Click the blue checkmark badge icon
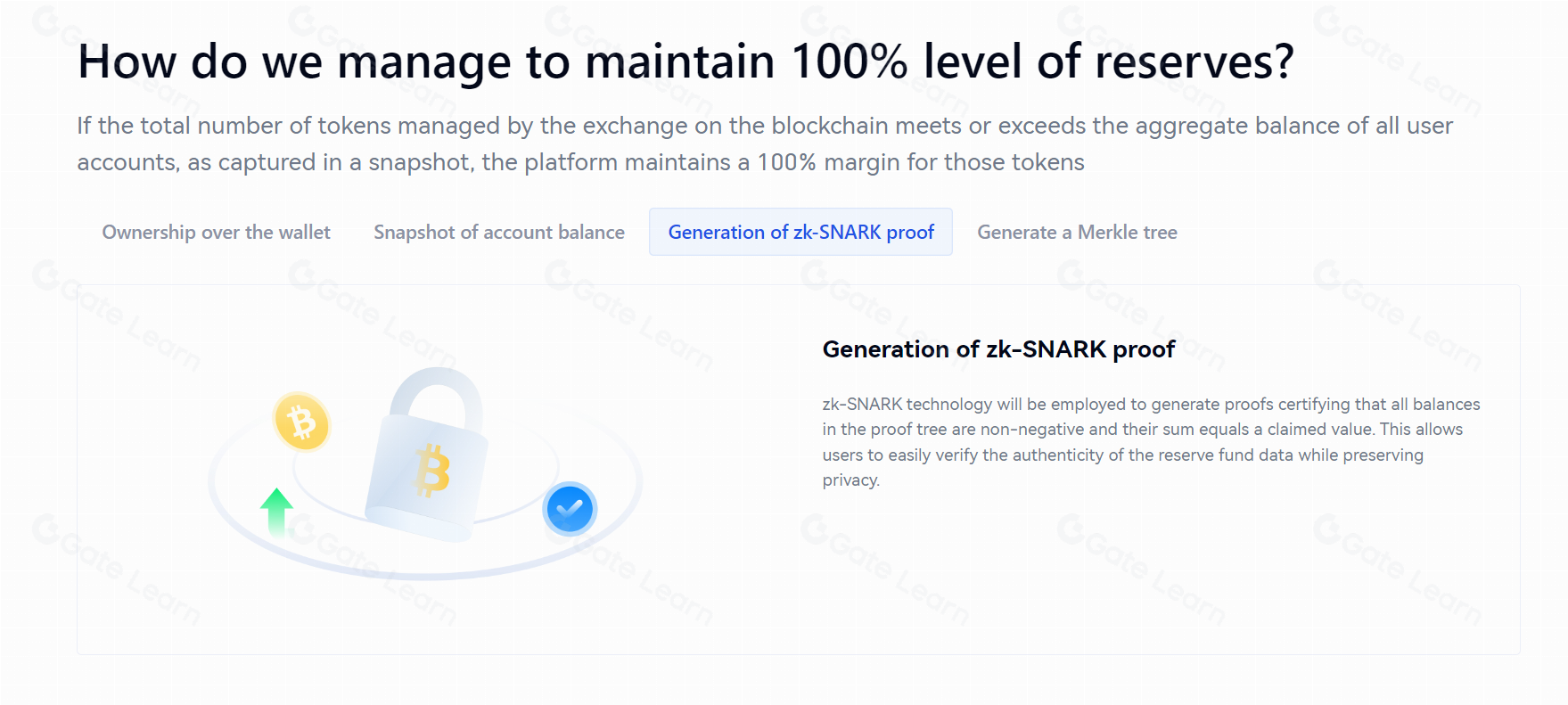1568x705 pixels. [570, 508]
